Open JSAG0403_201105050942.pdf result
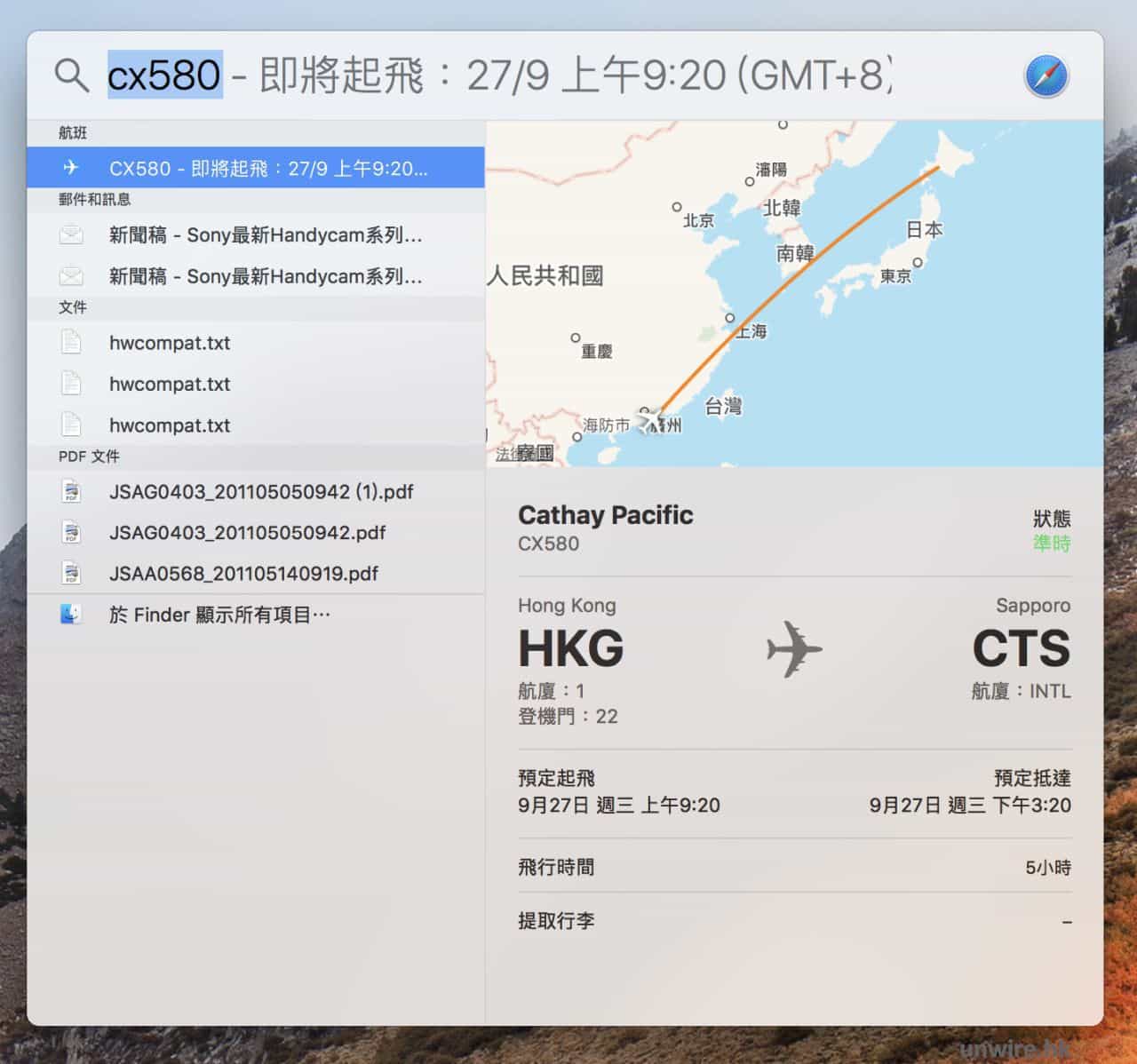Image resolution: width=1137 pixels, height=1064 pixels. (247, 532)
